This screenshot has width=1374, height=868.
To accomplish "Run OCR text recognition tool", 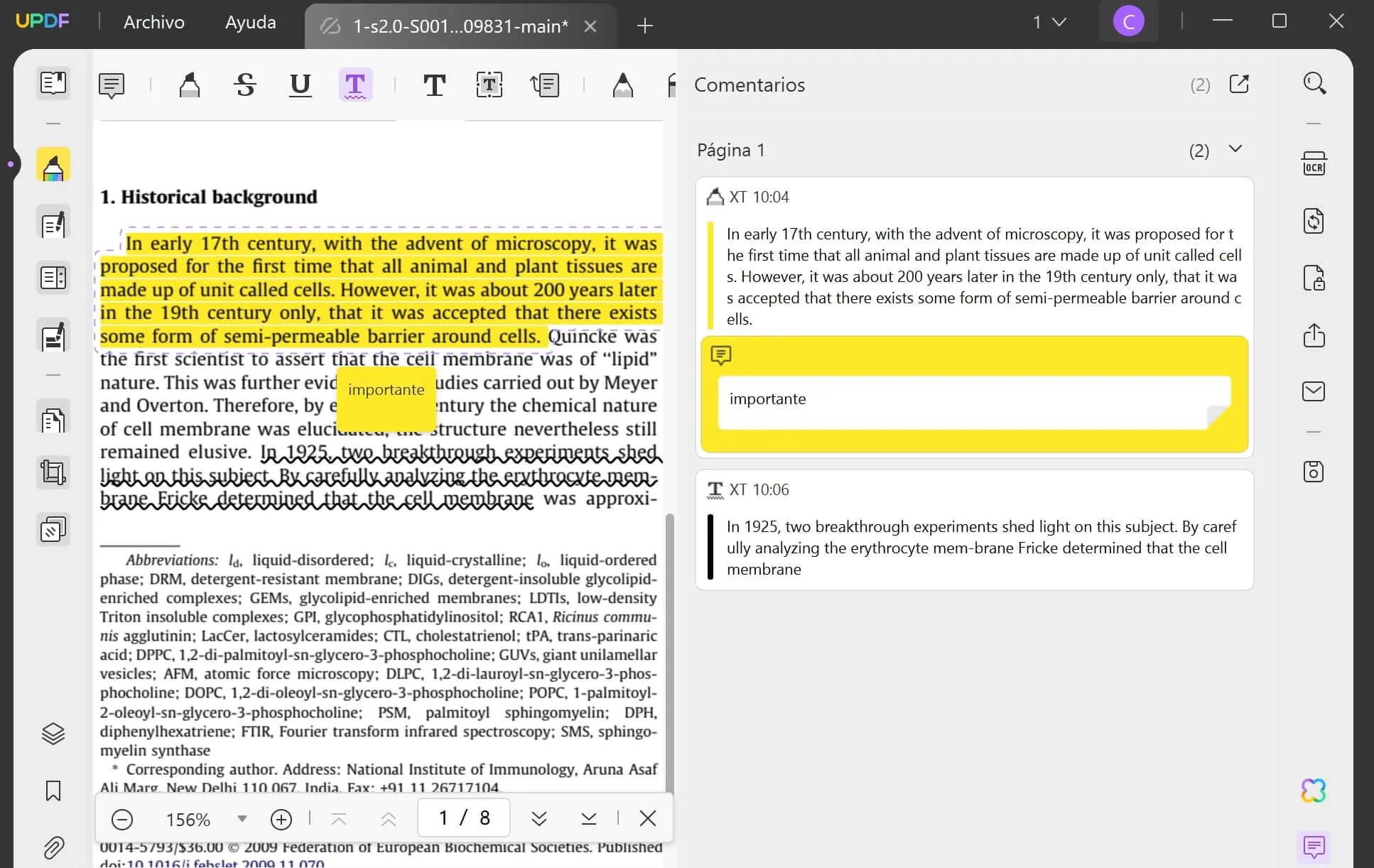I will (x=1314, y=164).
